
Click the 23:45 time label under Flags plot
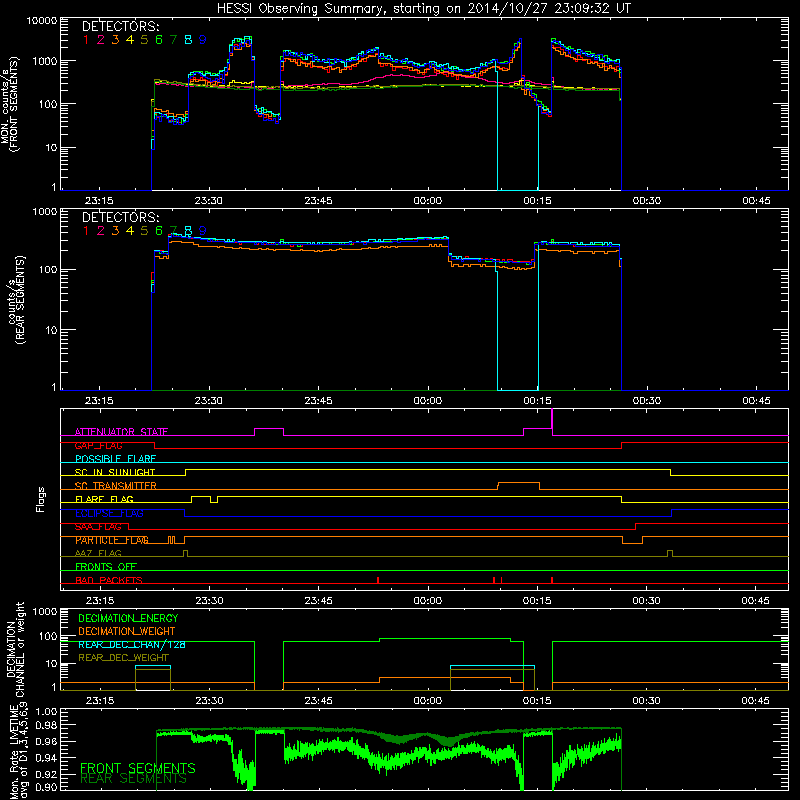click(x=318, y=601)
